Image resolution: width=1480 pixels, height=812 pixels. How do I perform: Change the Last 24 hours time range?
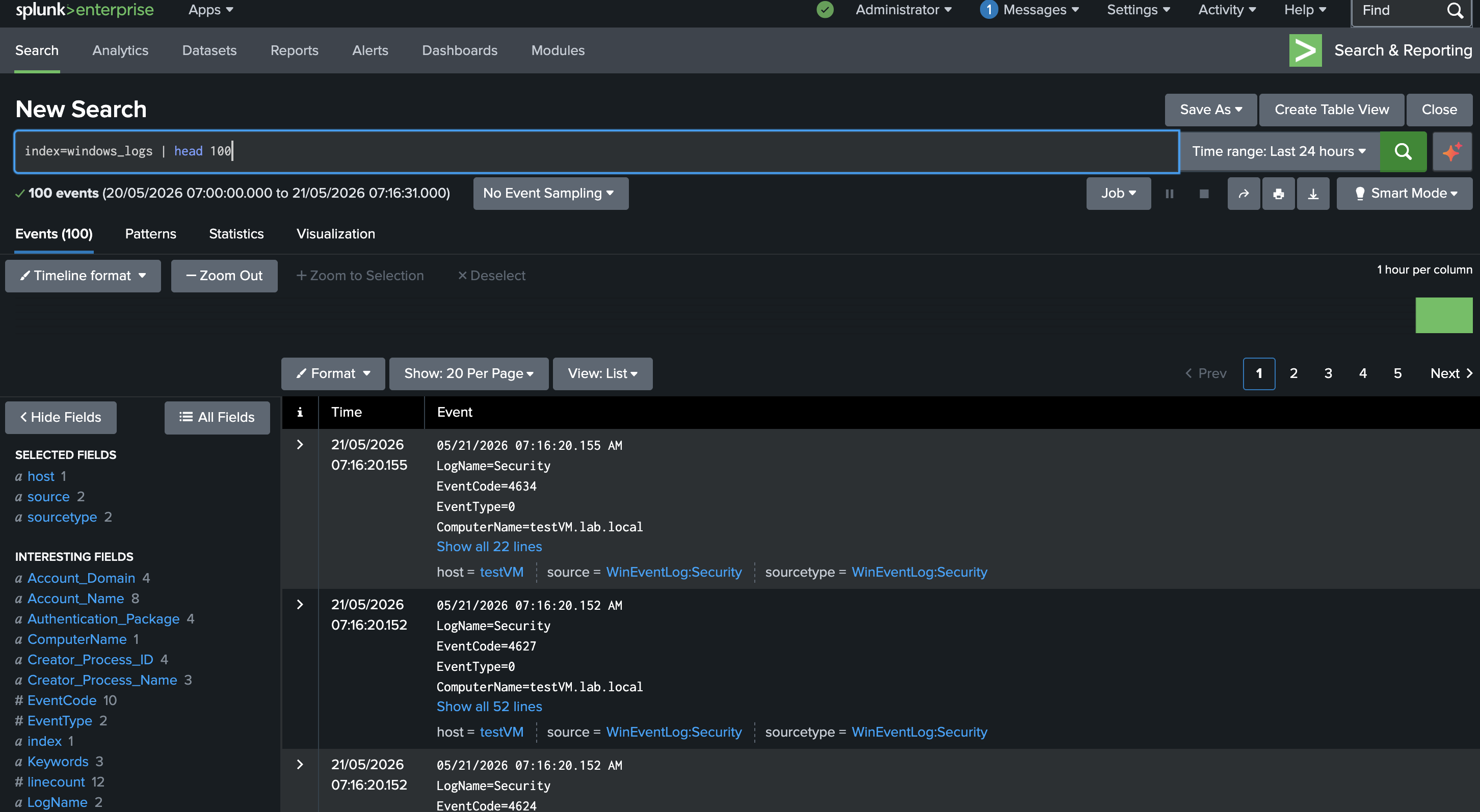(1279, 152)
